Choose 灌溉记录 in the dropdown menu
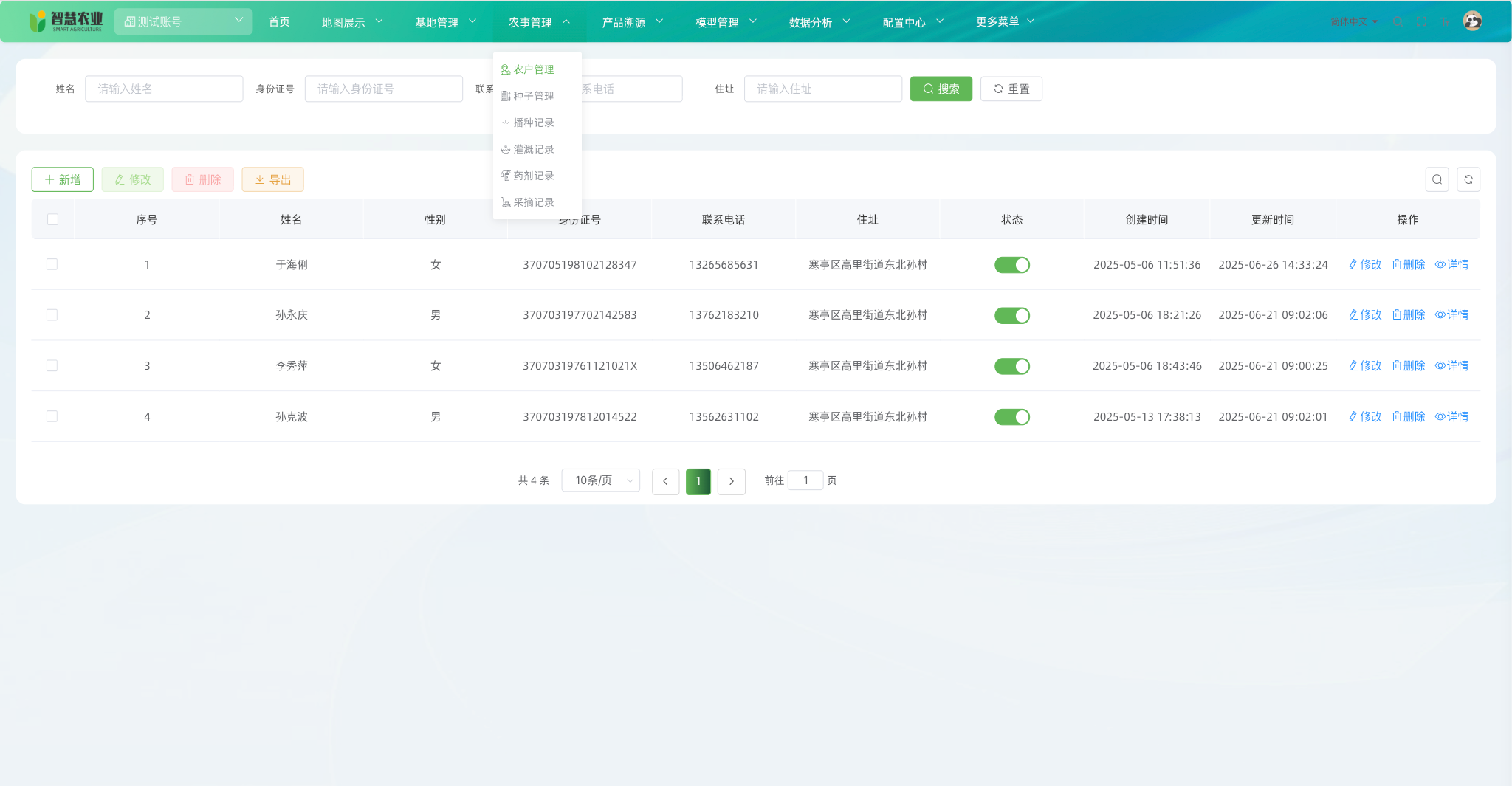This screenshot has width=1512, height=786. point(533,149)
